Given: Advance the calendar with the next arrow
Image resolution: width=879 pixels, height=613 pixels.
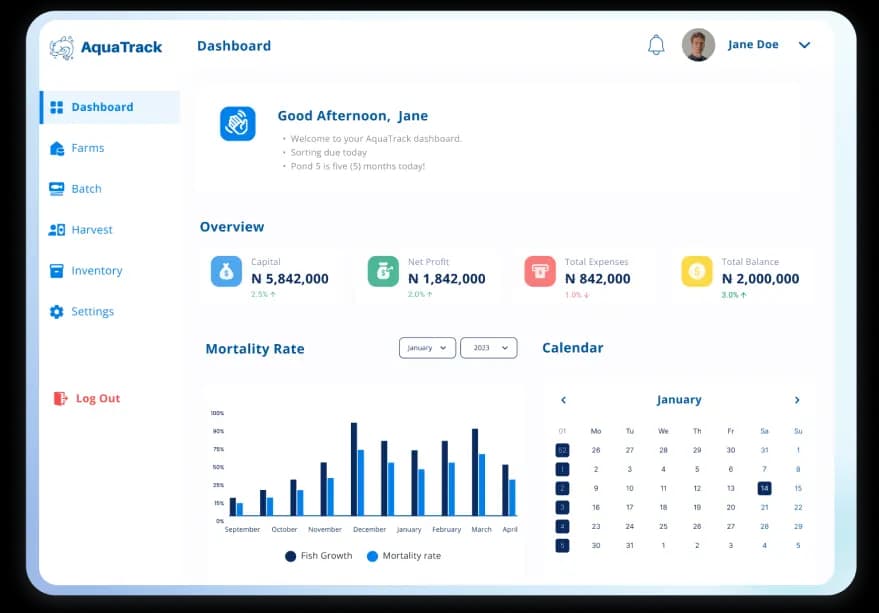Looking at the screenshot, I should click(797, 400).
